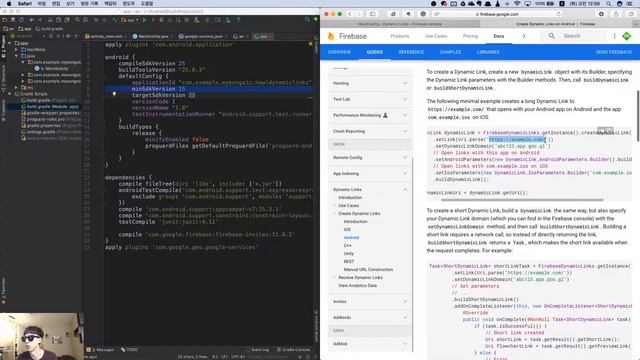The image size is (640, 360).
Task: Collapse the 'app' module tree node
Action: coord(10,43)
